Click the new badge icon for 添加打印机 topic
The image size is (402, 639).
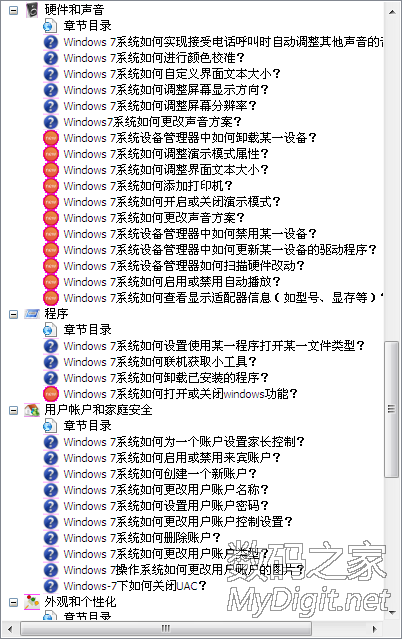(x=51, y=186)
